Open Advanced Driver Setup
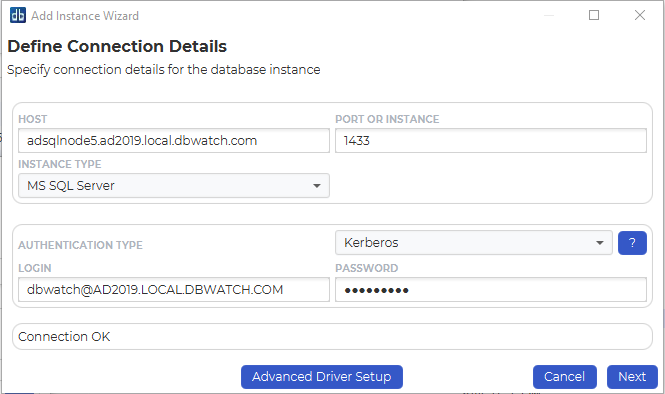665x394 pixels. click(322, 377)
